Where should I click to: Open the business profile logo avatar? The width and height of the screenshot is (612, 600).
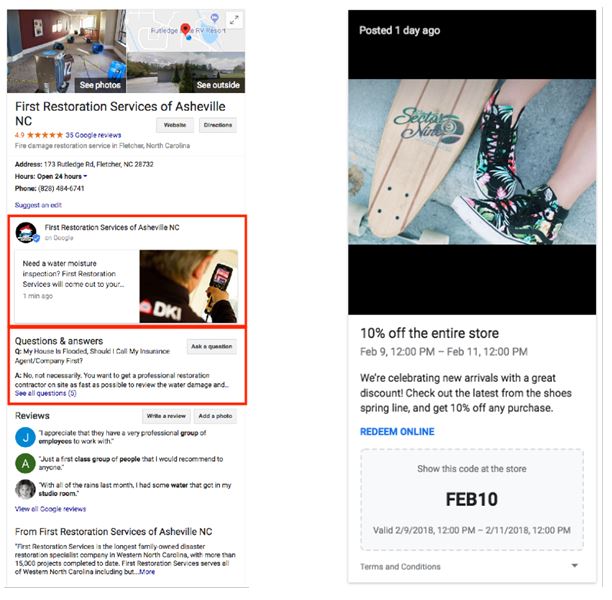(x=27, y=233)
